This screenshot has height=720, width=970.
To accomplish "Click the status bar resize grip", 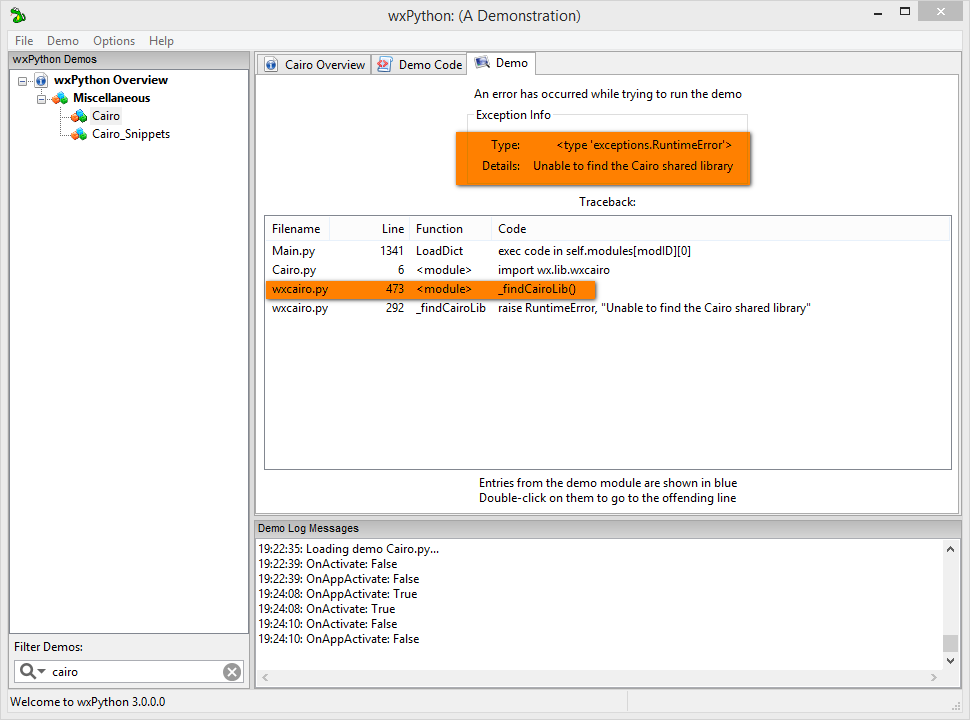I will tap(955, 706).
